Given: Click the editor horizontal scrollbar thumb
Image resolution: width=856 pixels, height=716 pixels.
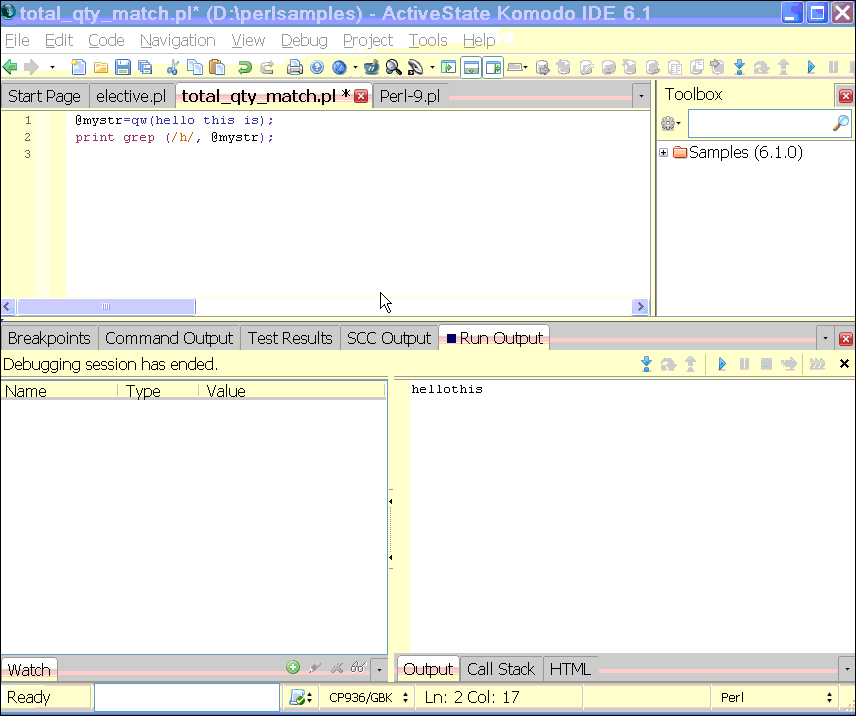Looking at the screenshot, I should click(106, 307).
